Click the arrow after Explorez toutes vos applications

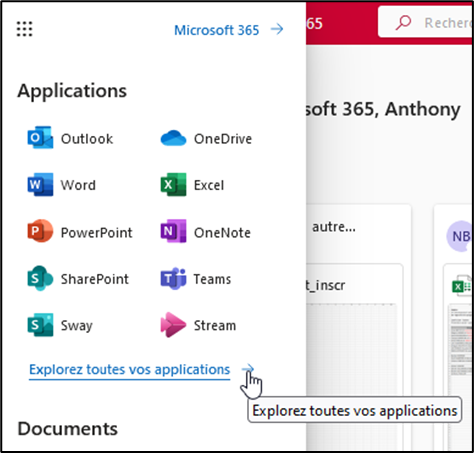(248, 369)
